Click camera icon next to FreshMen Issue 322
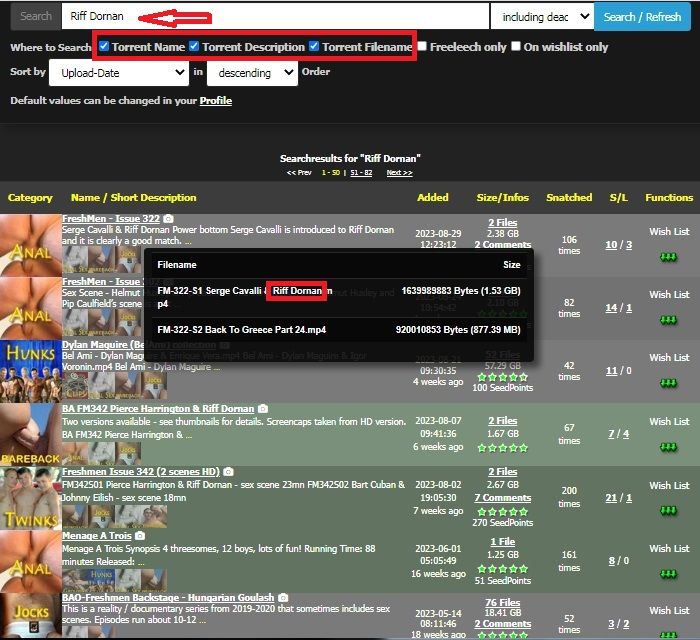The width and height of the screenshot is (700, 640). (x=169, y=218)
